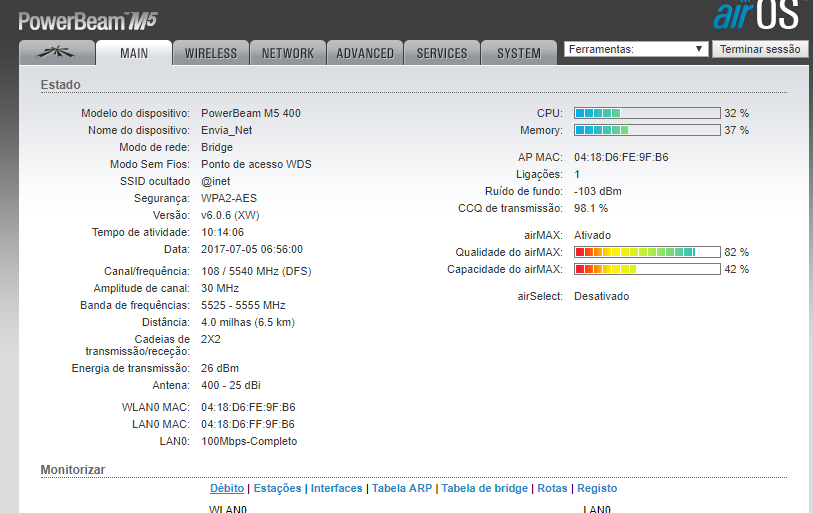This screenshot has height=513, width=813.
Task: Click the LAN0 value 100Mbps-Completo
Action: [249, 441]
